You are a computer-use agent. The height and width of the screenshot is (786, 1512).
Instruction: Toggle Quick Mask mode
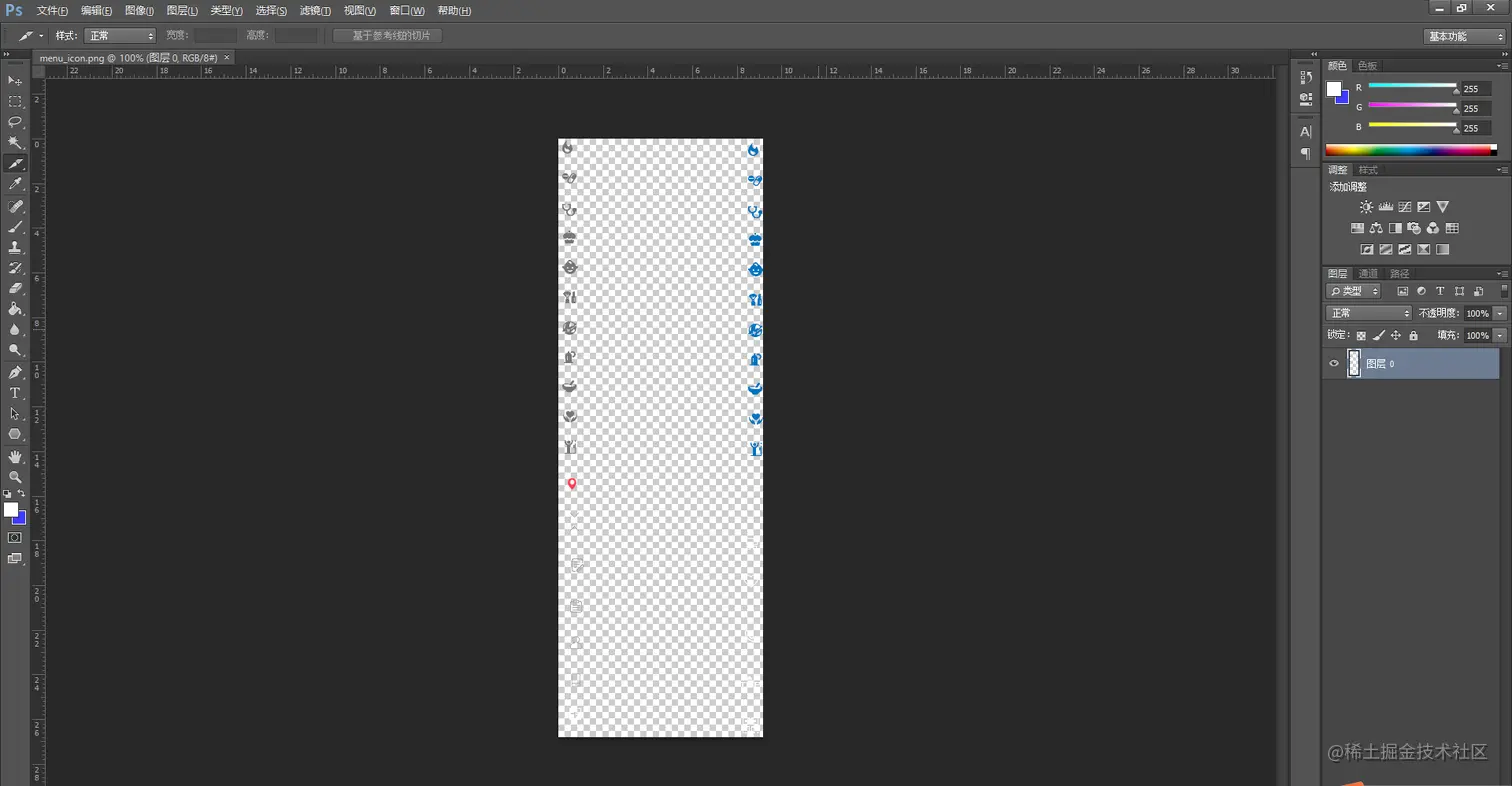pyautogui.click(x=15, y=537)
